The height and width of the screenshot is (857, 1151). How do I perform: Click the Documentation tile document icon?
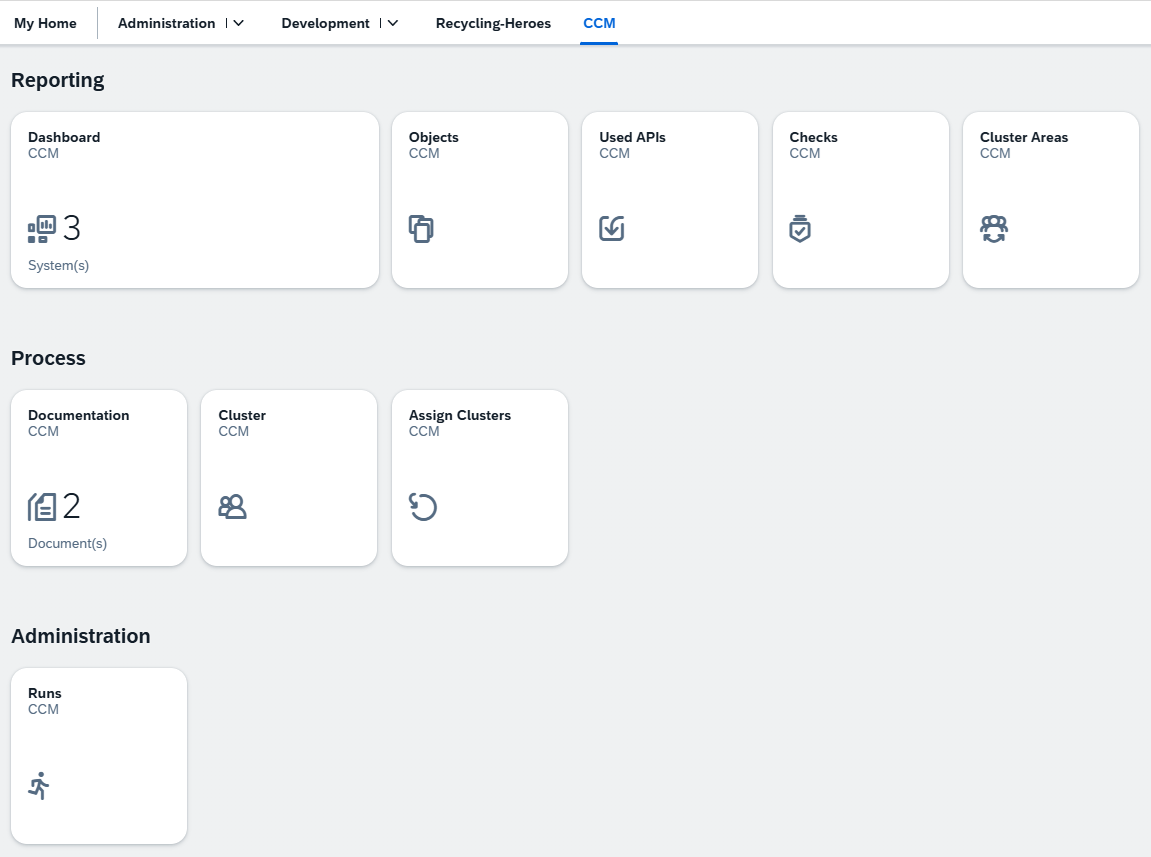coord(42,507)
